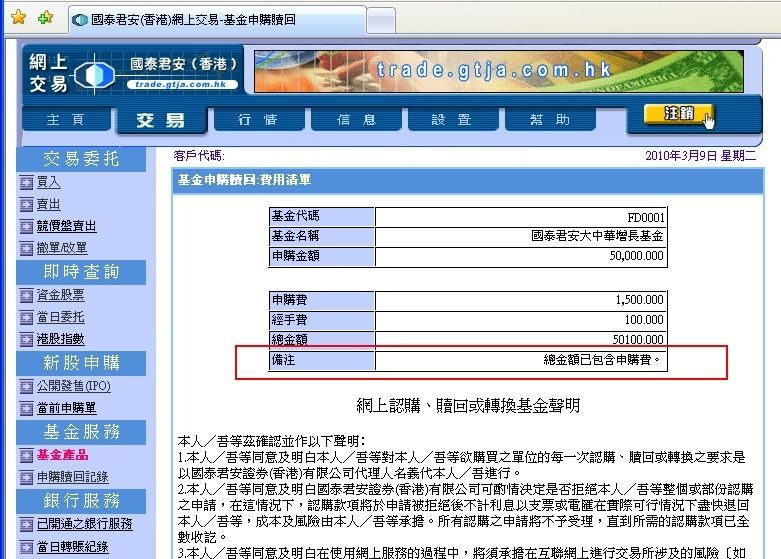This screenshot has width=781, height=559.
Task: Click the arrow icon beside 公開發售(IPO)
Action: tap(26, 387)
